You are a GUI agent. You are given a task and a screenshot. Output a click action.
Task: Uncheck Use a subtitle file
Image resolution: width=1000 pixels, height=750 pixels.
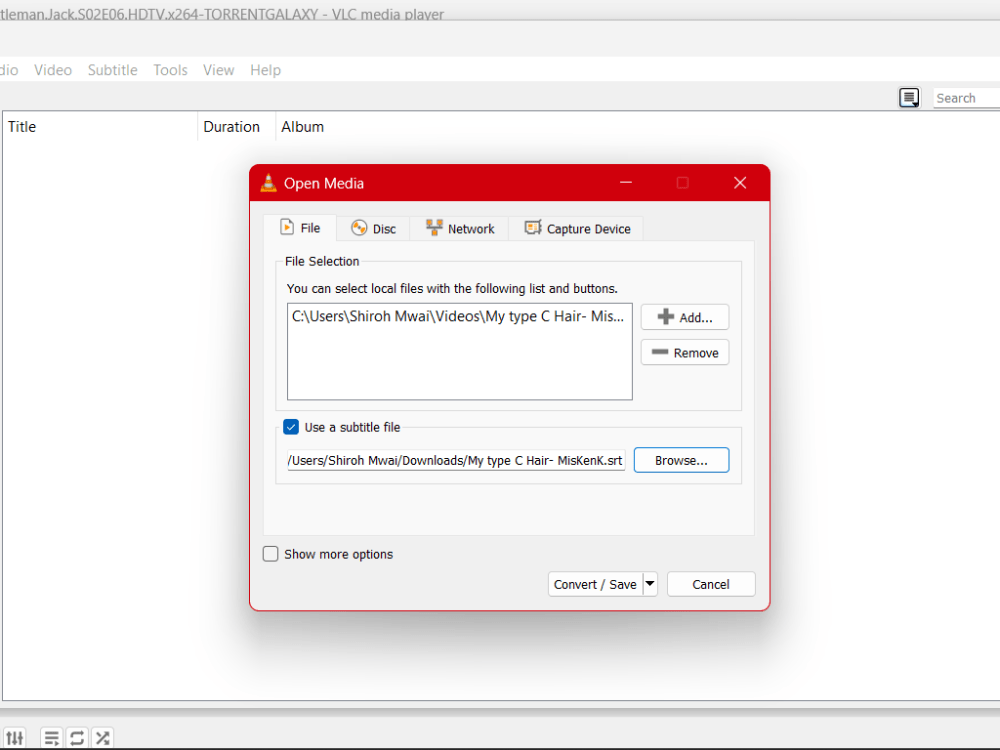pyautogui.click(x=291, y=427)
